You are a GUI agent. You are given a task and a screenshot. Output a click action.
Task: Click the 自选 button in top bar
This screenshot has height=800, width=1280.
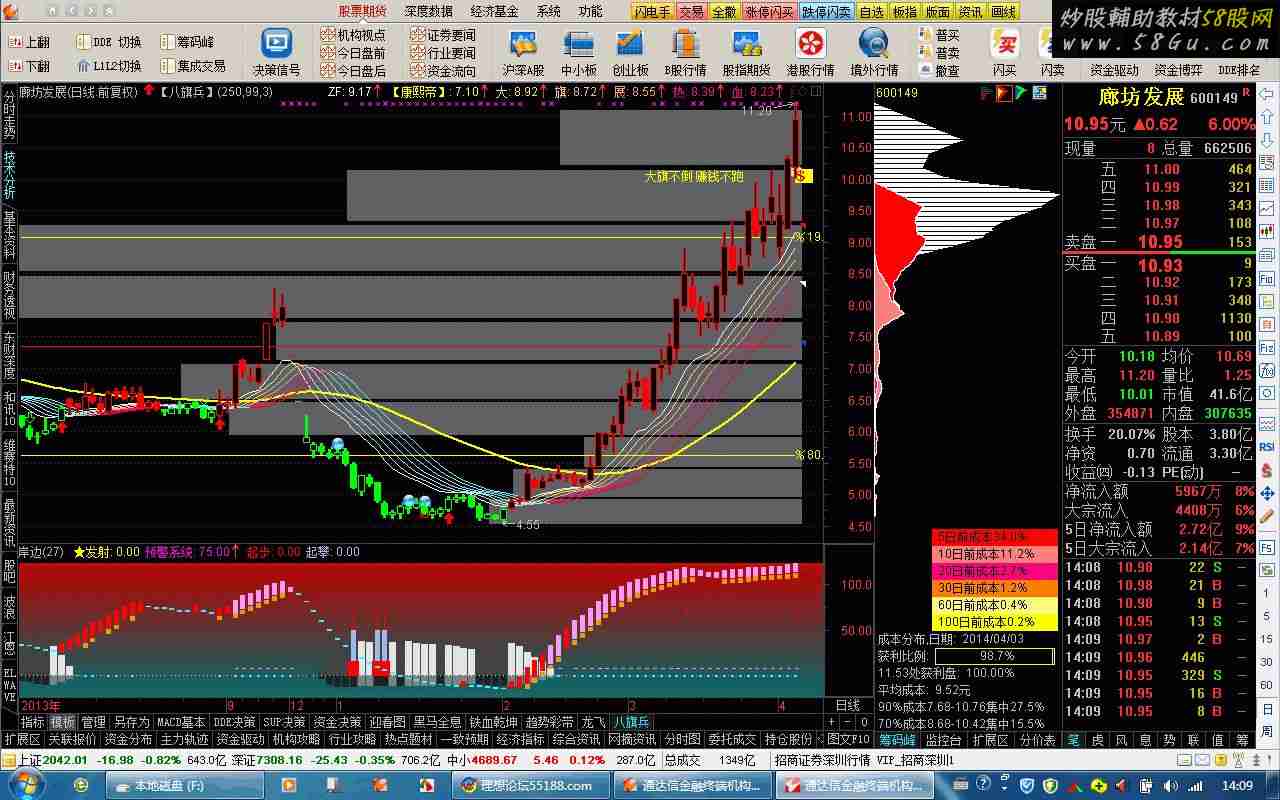pyautogui.click(x=871, y=12)
